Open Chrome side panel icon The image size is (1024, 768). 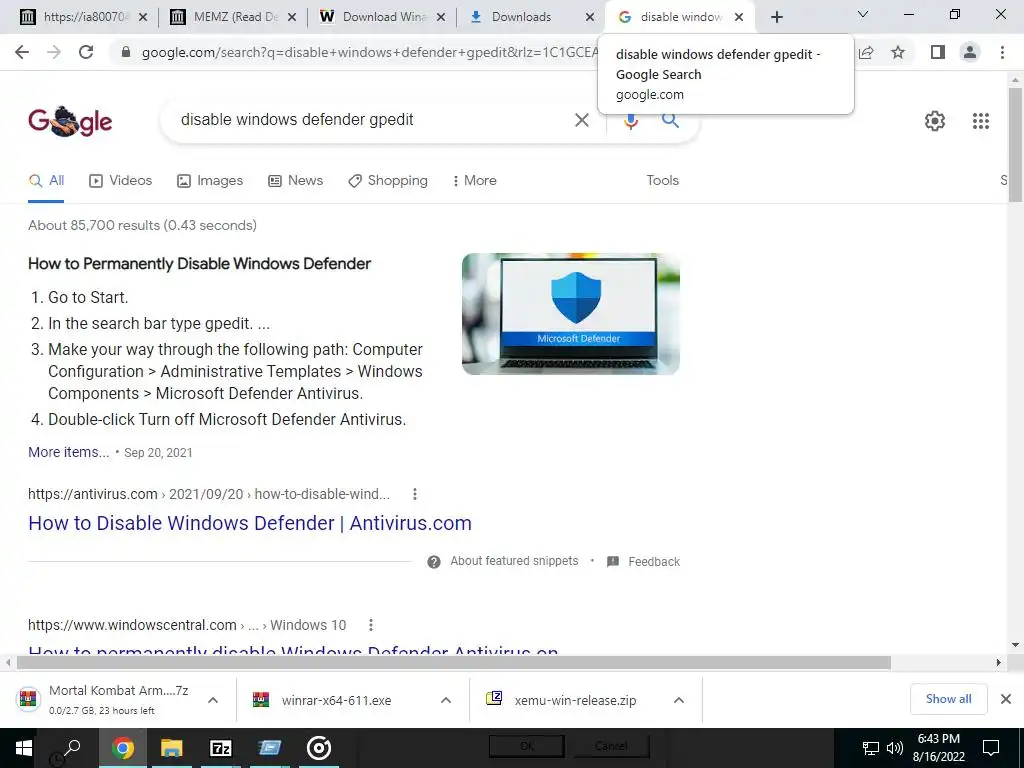pos(938,52)
